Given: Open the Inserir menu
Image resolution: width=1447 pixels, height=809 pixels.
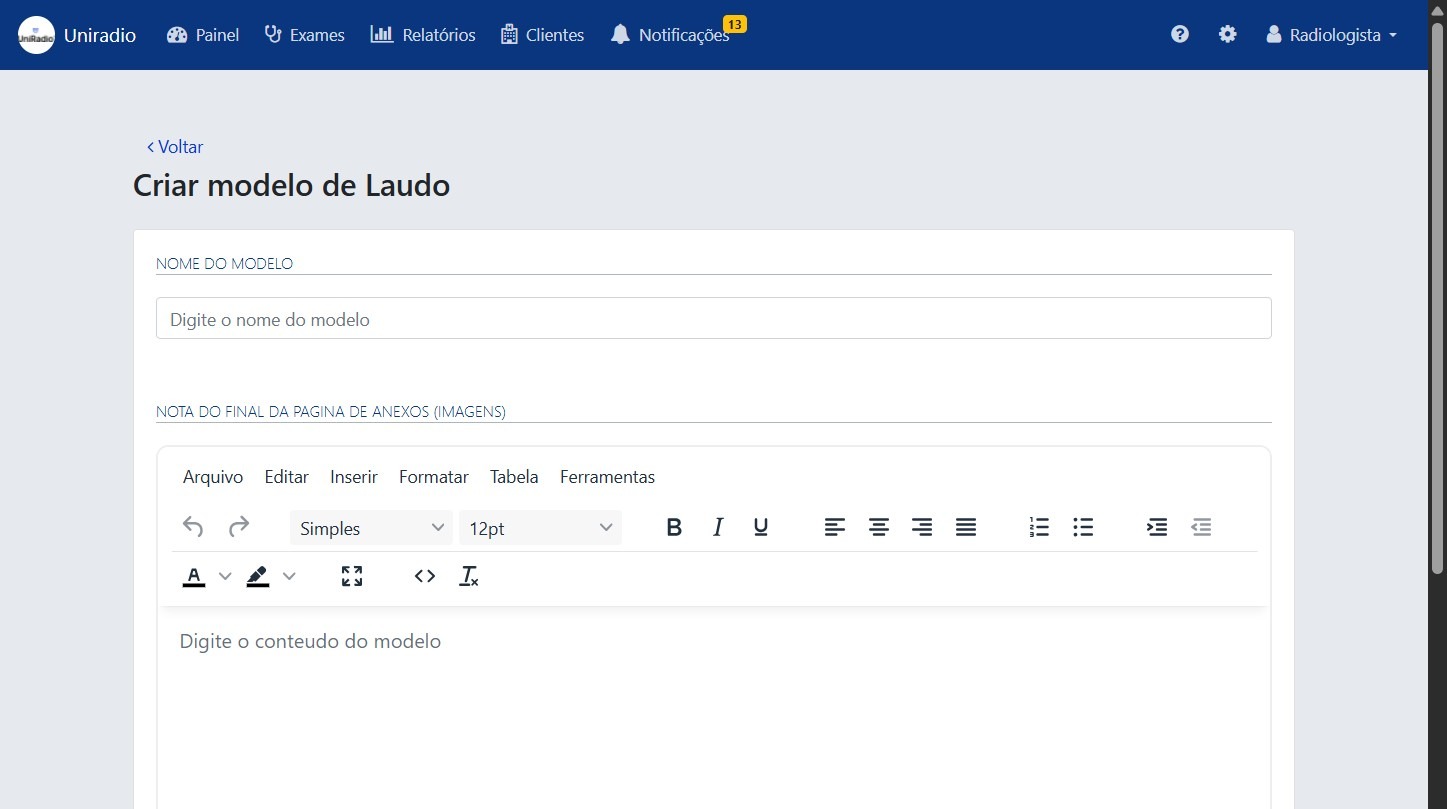Looking at the screenshot, I should pos(354,477).
